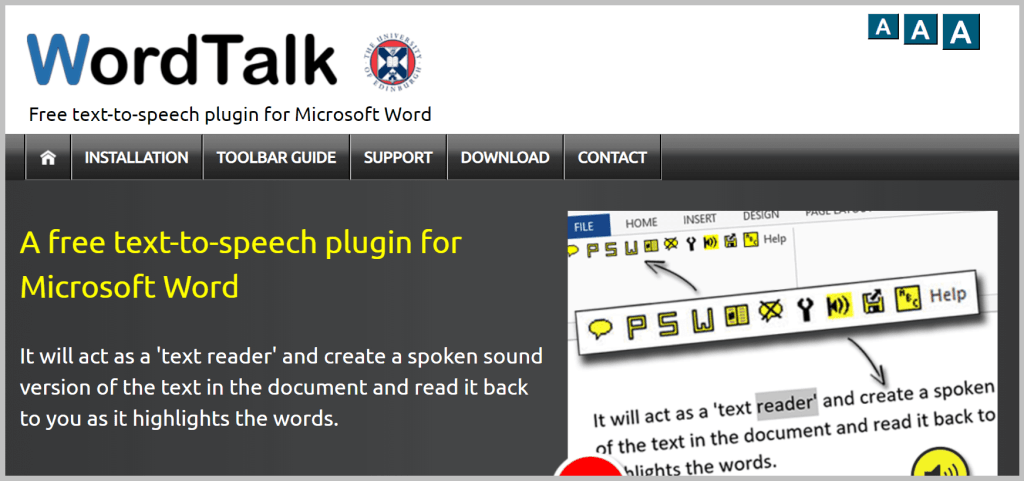Click the small Help label in the ribbon illustration
The width and height of the screenshot is (1024, 481).
tap(775, 238)
